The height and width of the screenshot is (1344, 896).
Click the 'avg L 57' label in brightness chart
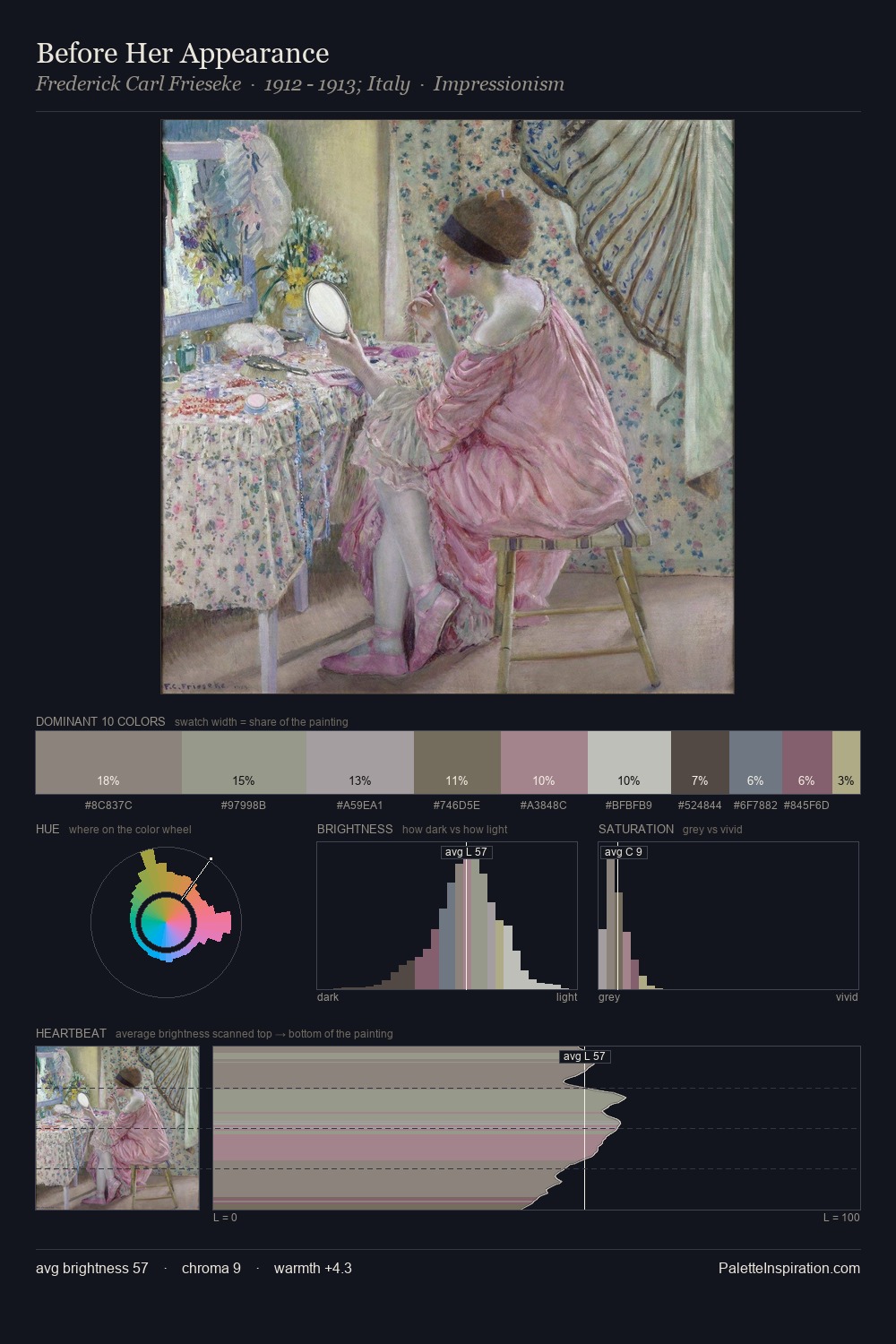467,852
